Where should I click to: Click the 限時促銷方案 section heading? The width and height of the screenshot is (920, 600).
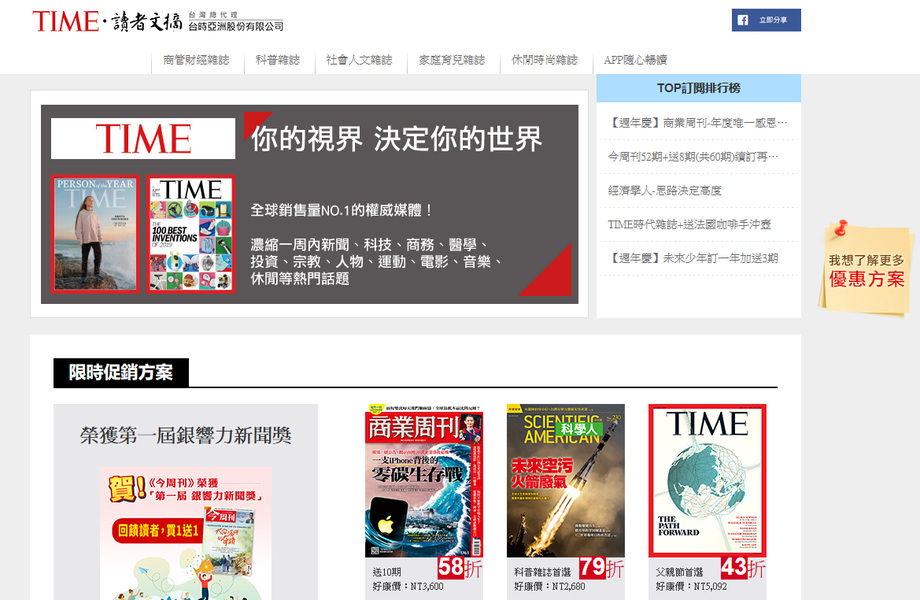(121, 372)
